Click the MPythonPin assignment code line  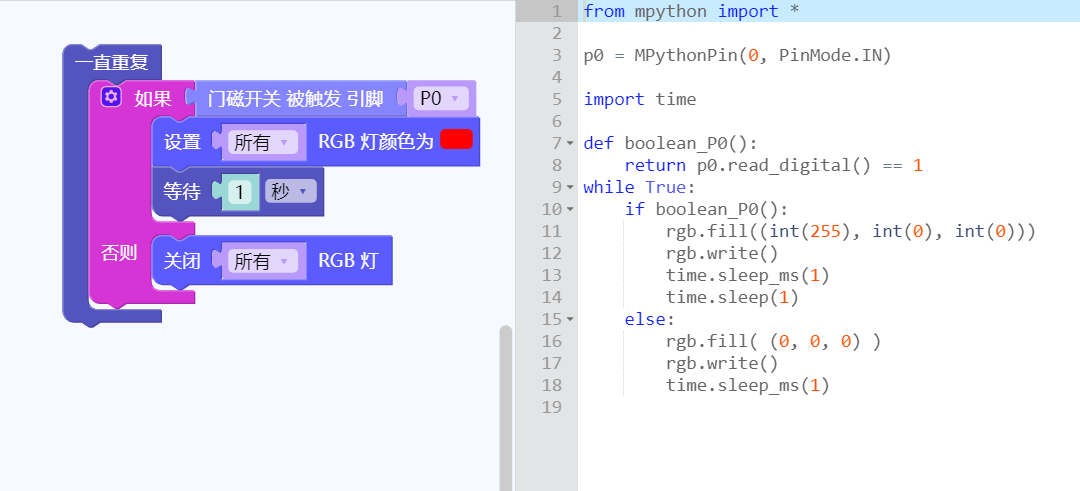[x=736, y=55]
